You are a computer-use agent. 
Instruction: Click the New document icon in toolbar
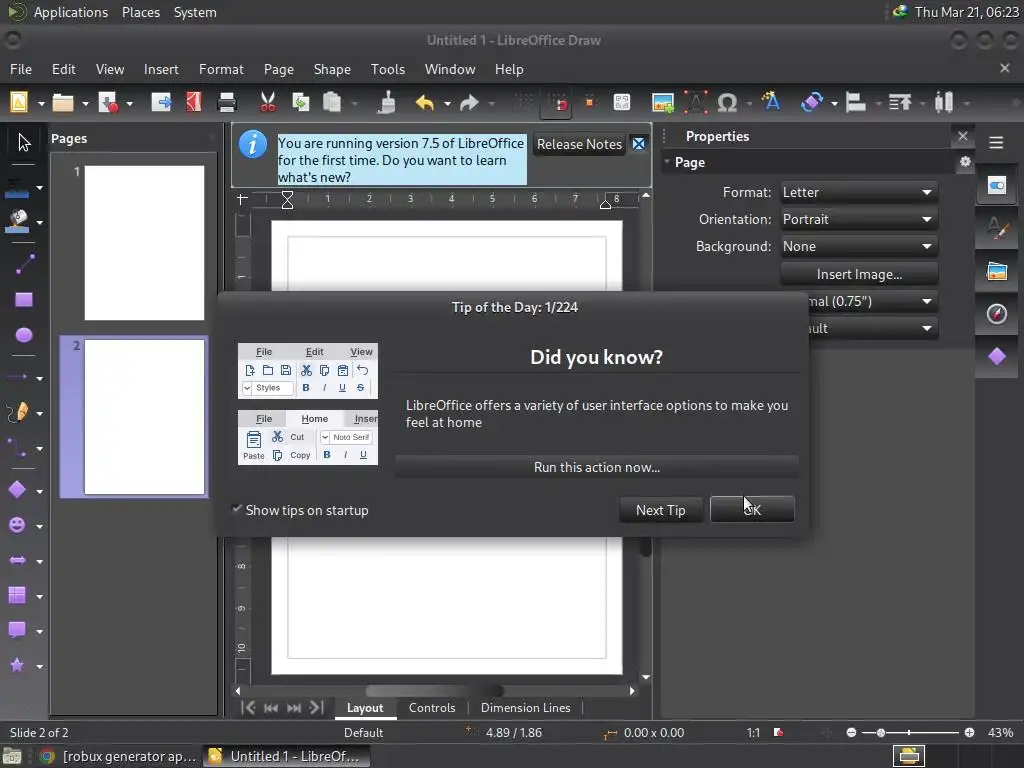pyautogui.click(x=19, y=103)
